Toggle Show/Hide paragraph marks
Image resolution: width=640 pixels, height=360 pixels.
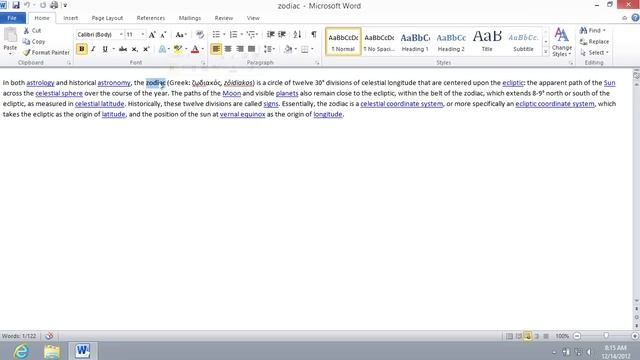tap(313, 35)
